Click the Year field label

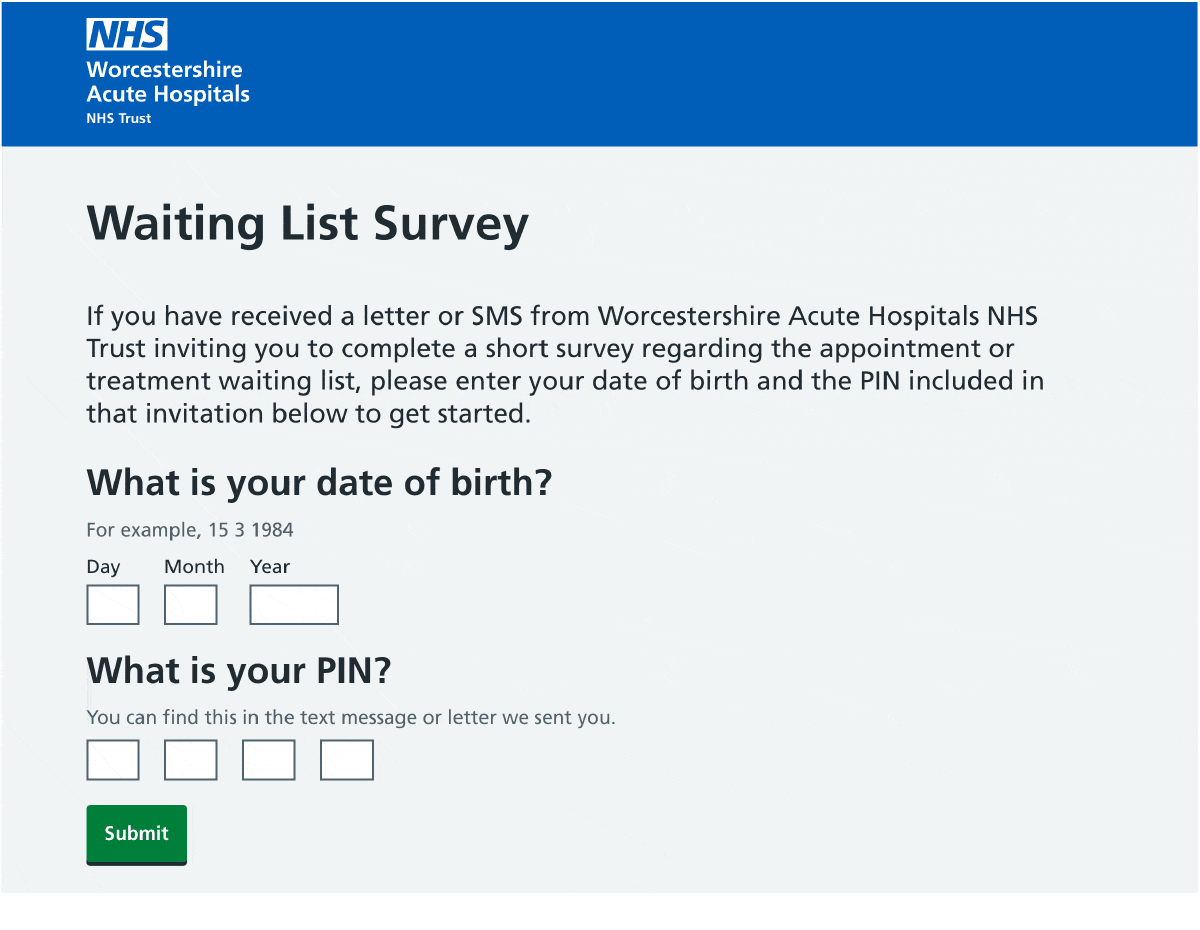(269, 567)
